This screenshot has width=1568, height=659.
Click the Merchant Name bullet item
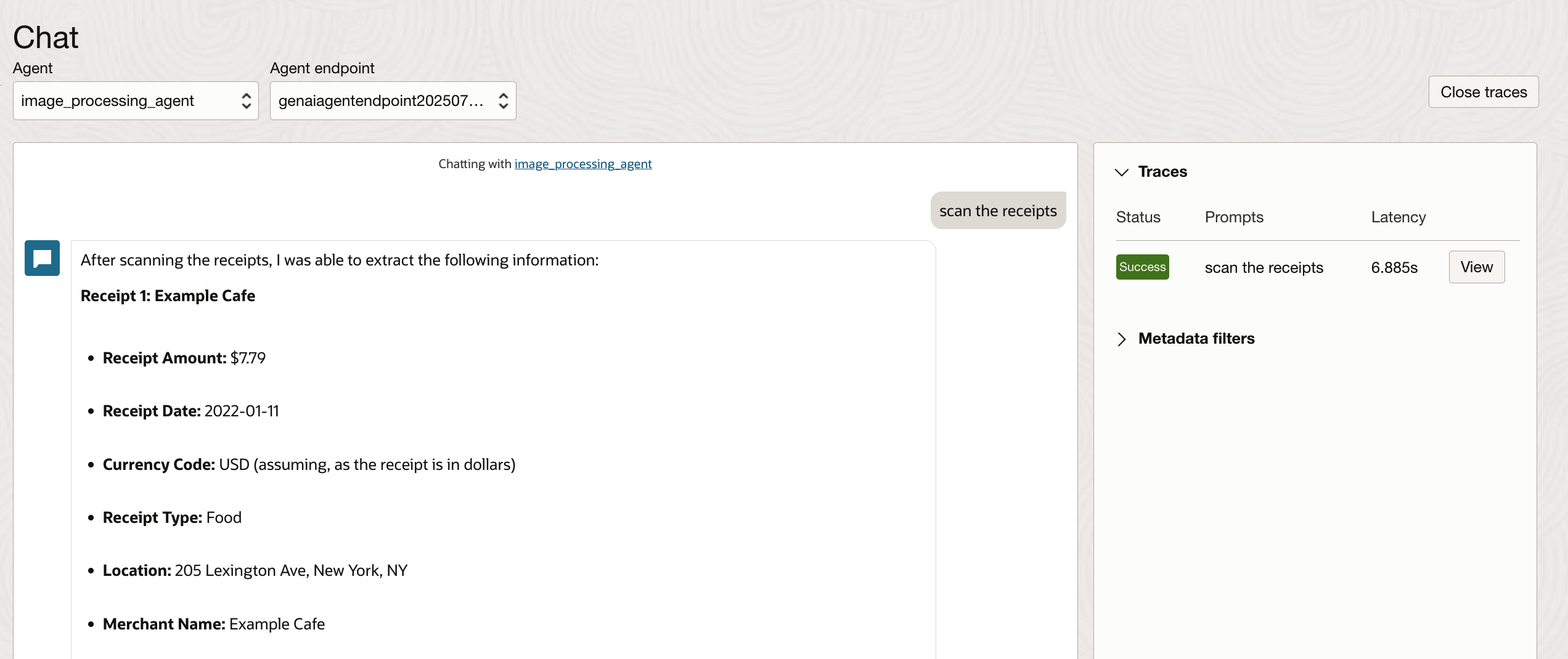[213, 624]
